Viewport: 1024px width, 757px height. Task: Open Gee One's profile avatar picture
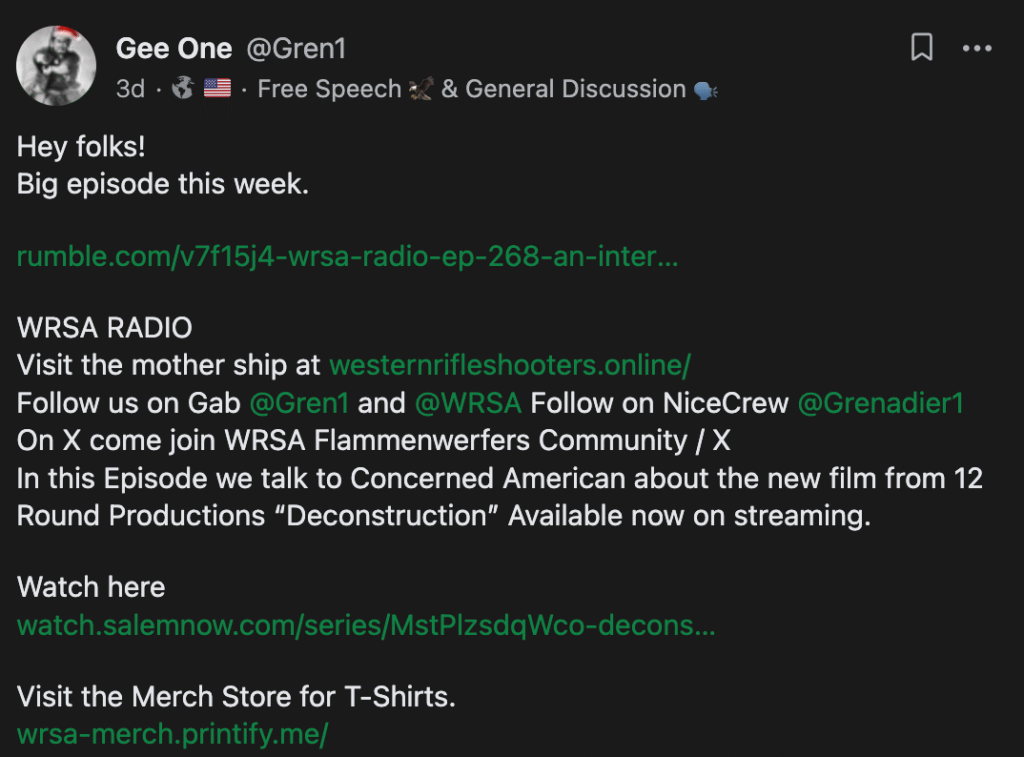(56, 65)
